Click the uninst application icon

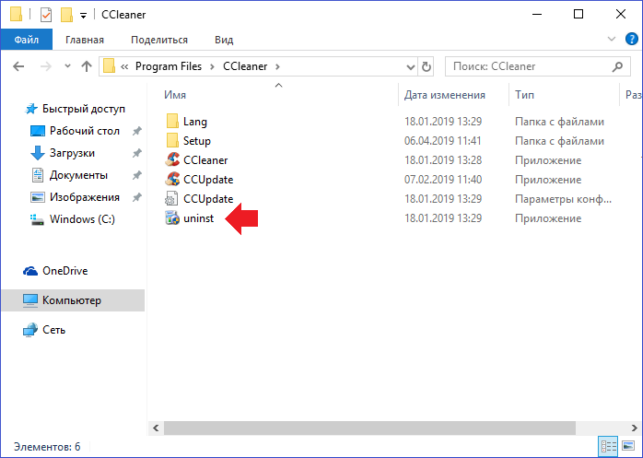tap(172, 218)
